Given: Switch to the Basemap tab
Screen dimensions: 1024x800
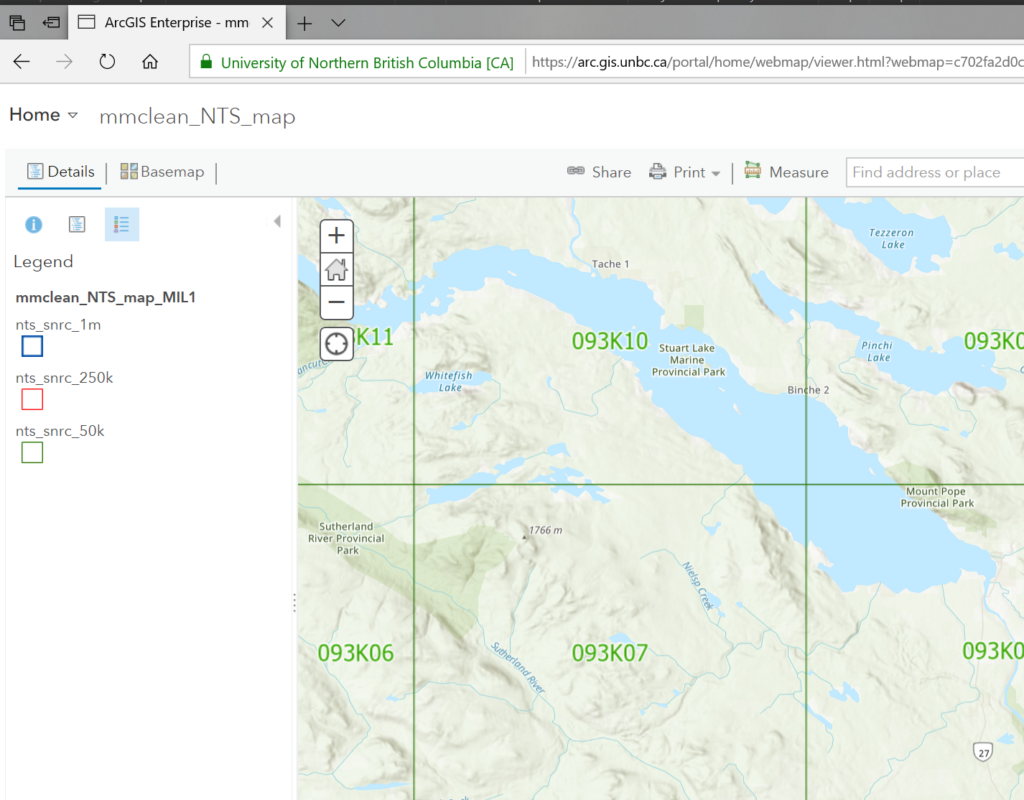Looking at the screenshot, I should [162, 171].
